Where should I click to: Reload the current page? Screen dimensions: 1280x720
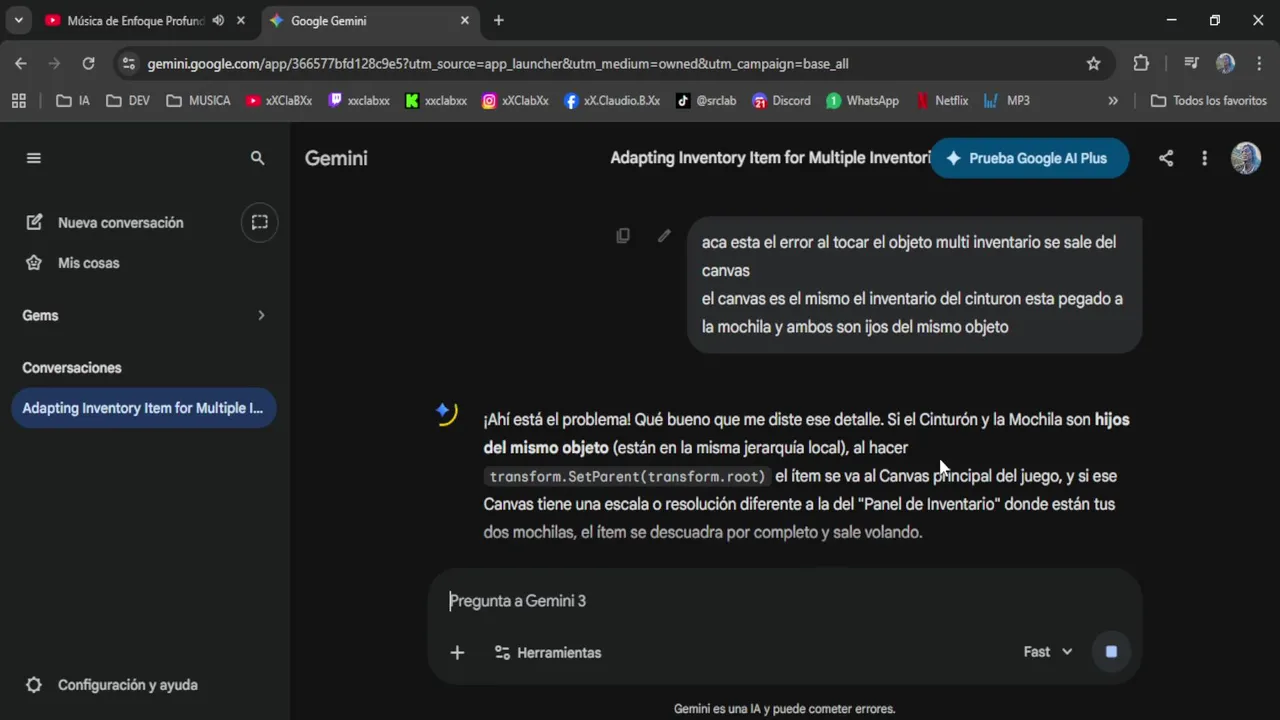pos(88,63)
